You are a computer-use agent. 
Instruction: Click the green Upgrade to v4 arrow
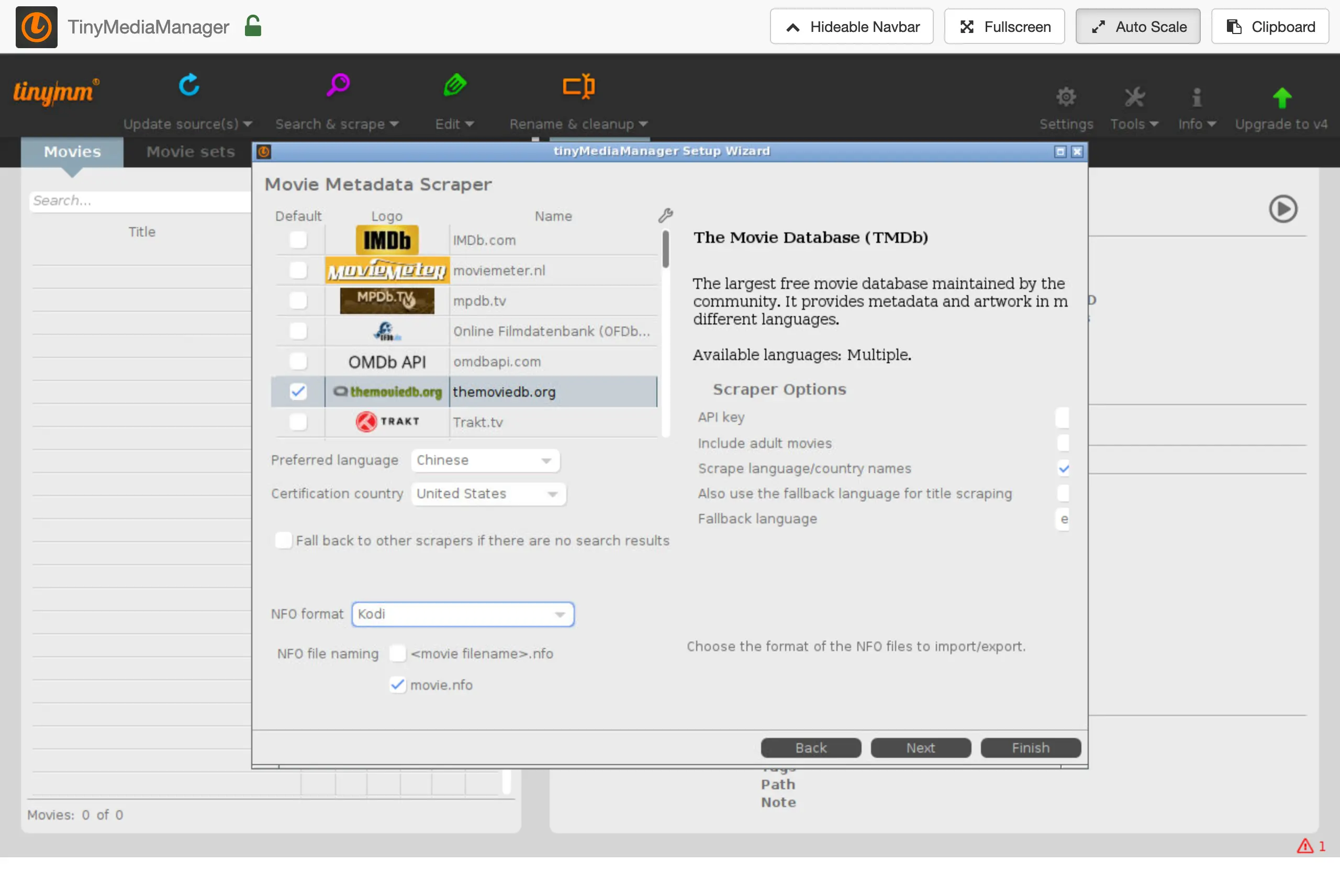coord(1282,98)
